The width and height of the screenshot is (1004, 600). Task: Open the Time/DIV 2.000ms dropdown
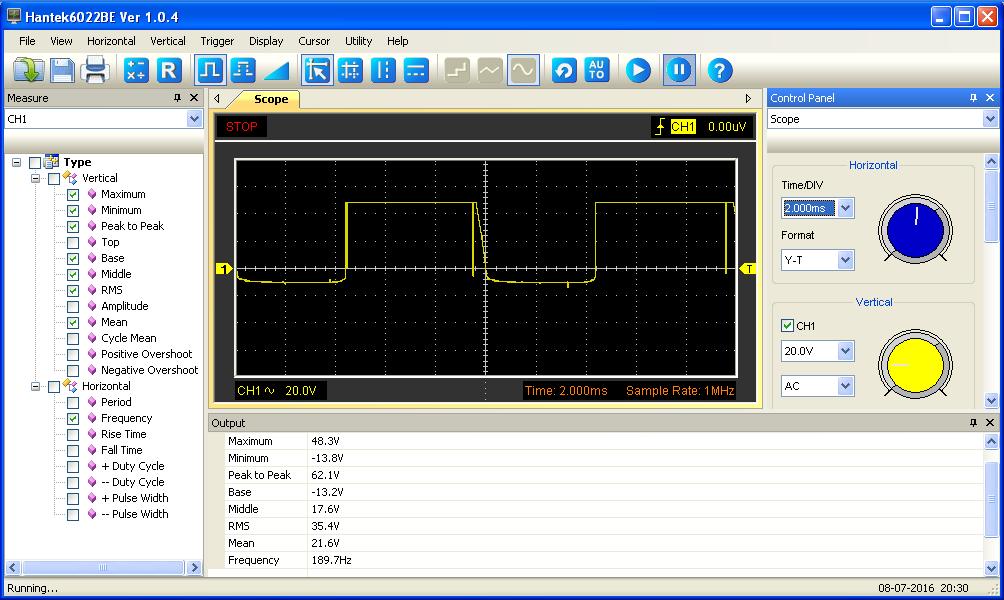coord(846,208)
